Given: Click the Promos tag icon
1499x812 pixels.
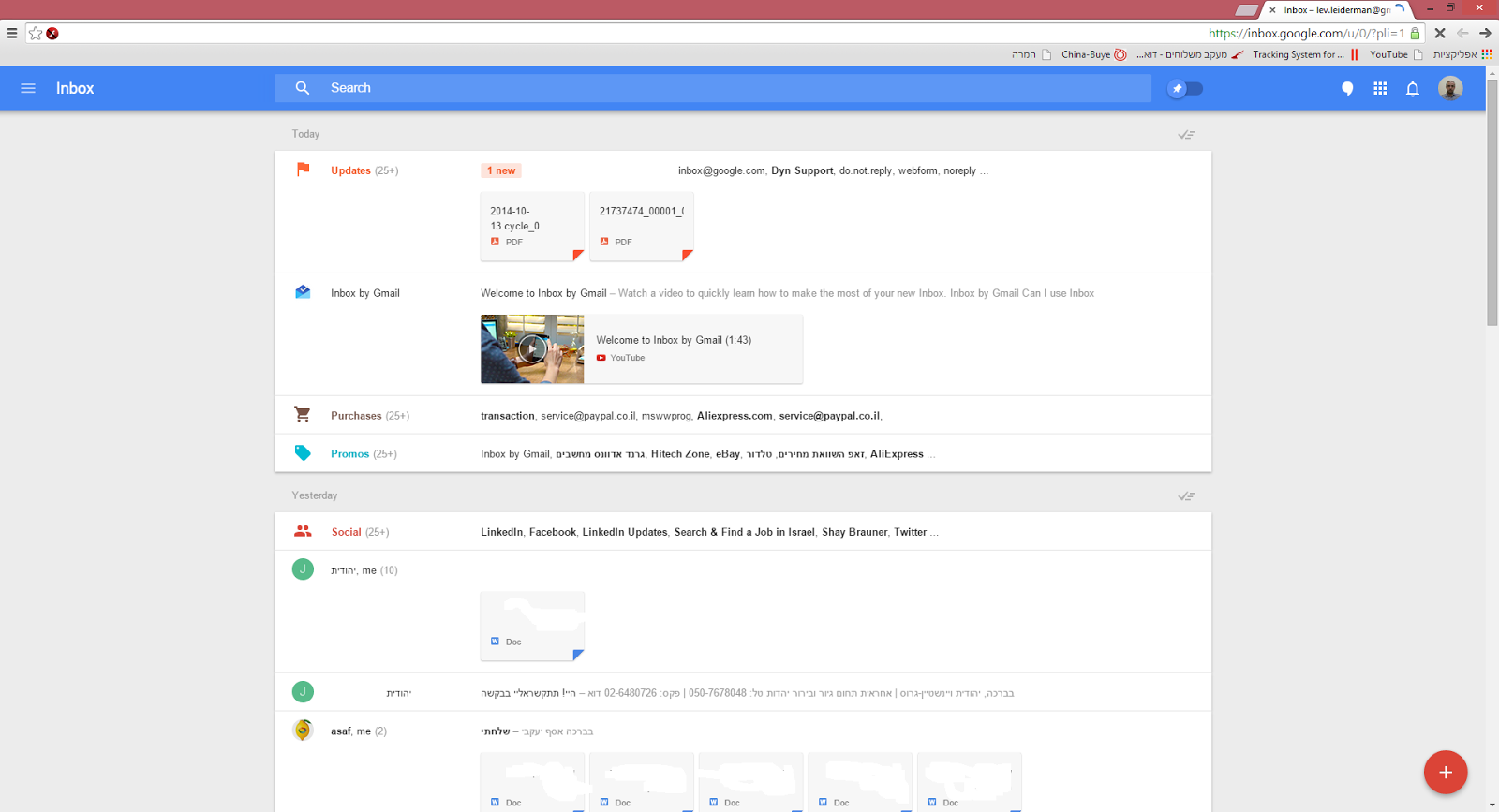Looking at the screenshot, I should coord(303,453).
